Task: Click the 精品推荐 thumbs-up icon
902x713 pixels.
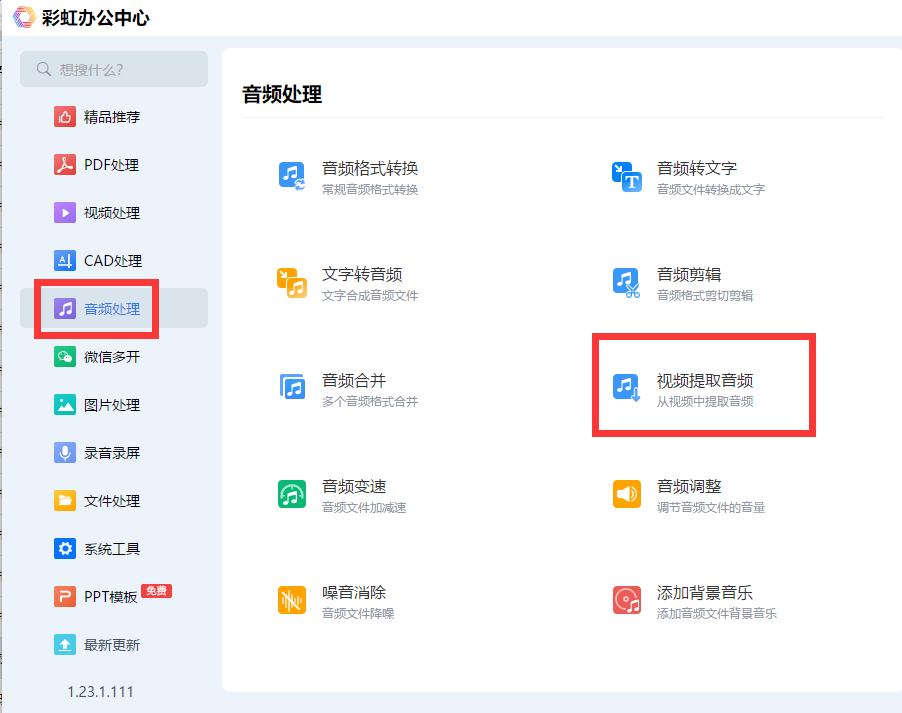Action: click(65, 117)
